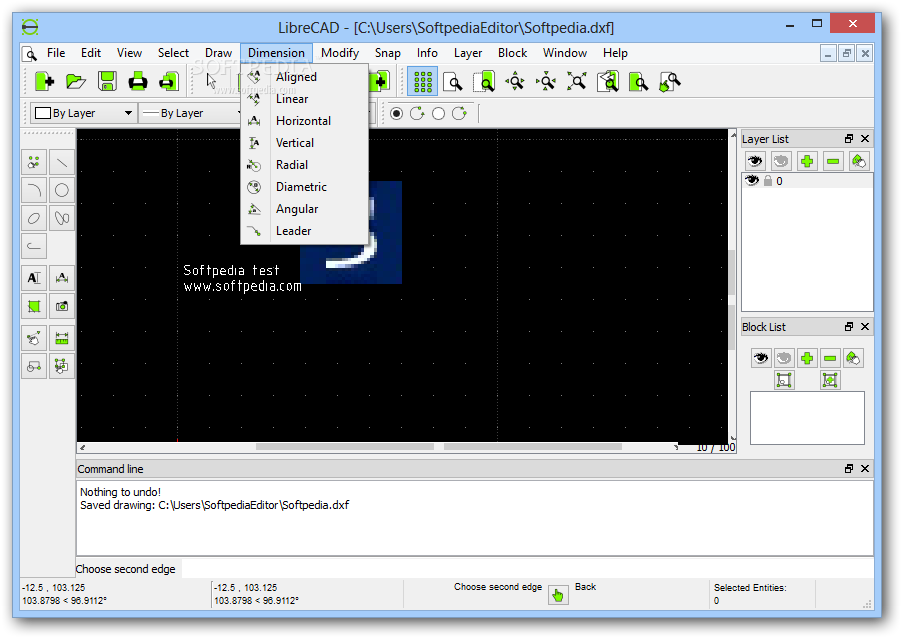The height and width of the screenshot is (638, 902).
Task: Select the Insert Image camera tool
Action: tap(62, 305)
